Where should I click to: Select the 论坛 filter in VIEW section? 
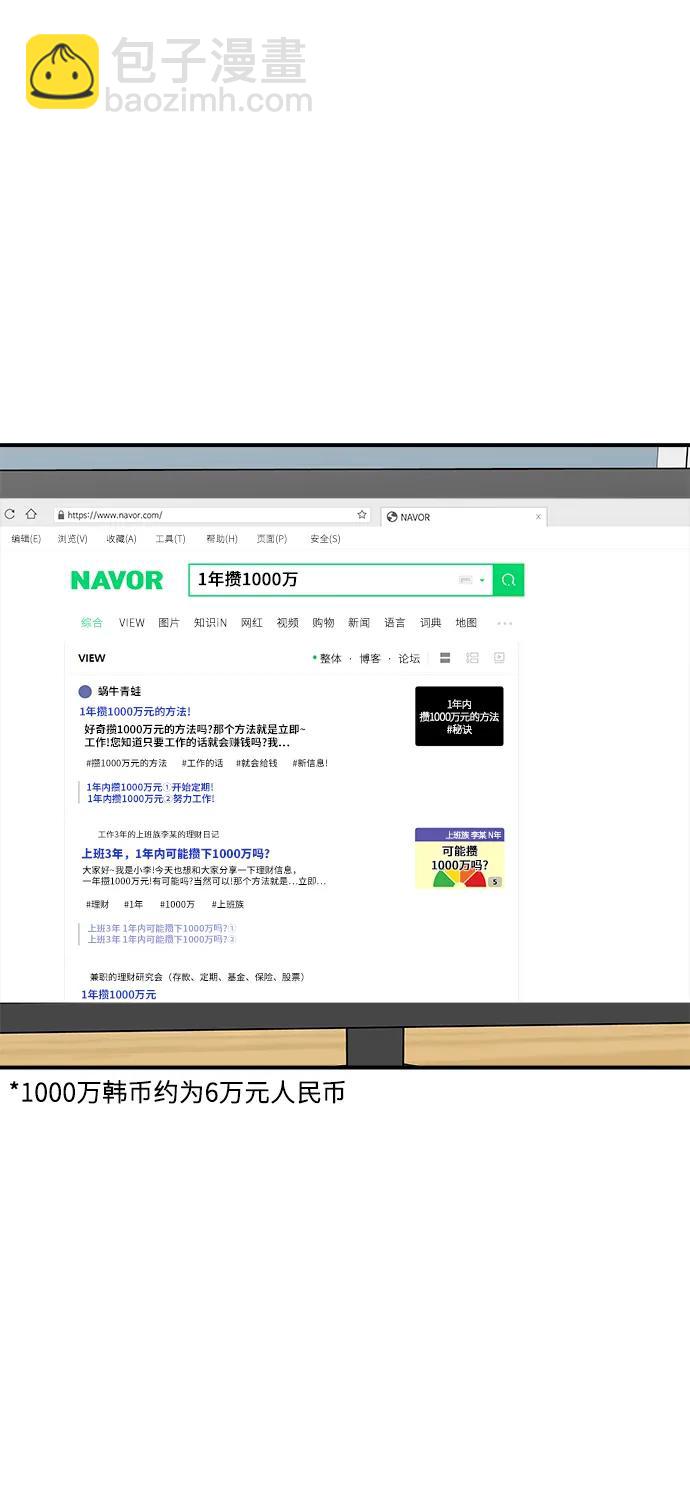coord(409,658)
